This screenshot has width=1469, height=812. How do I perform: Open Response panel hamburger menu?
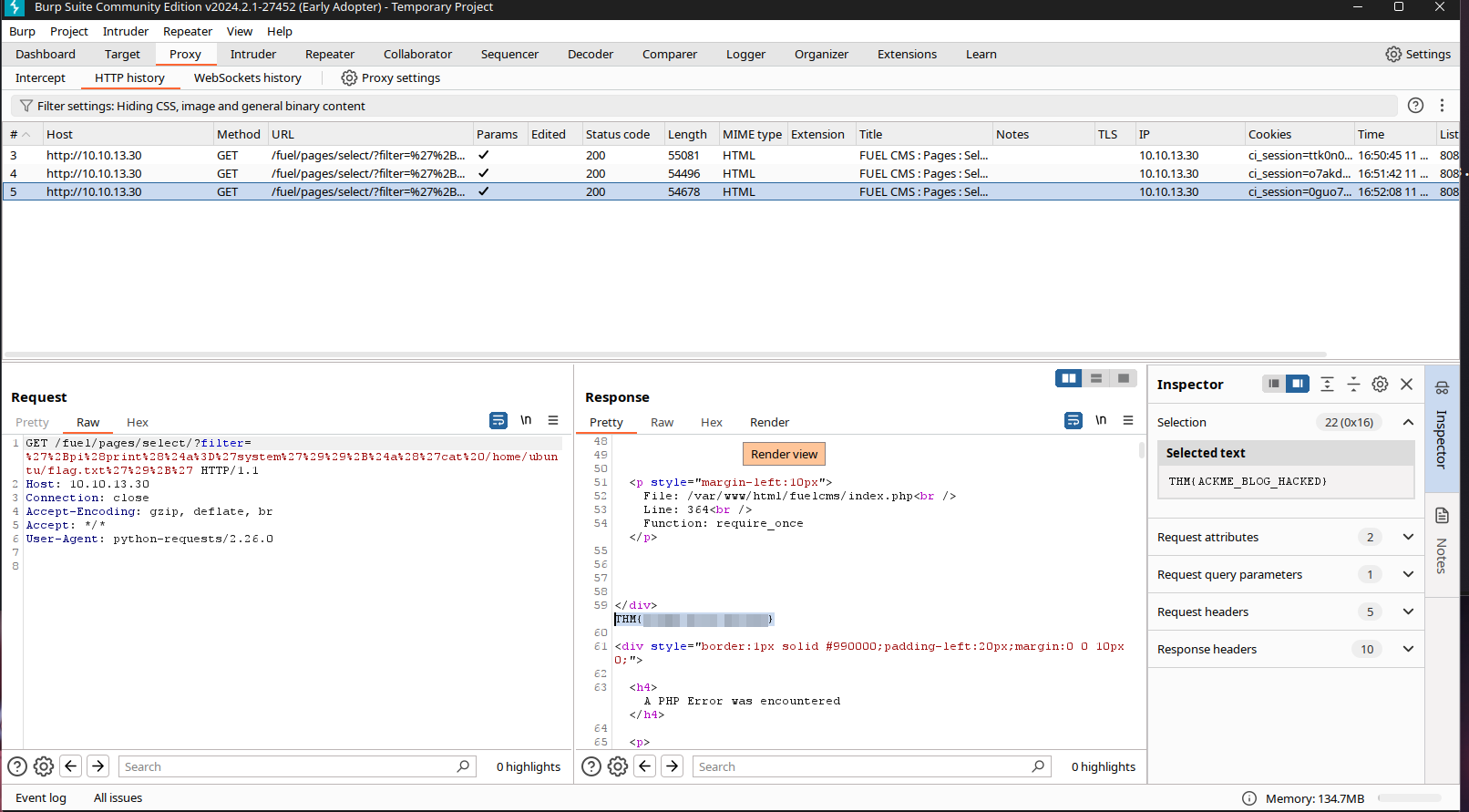pyautogui.click(x=1128, y=420)
